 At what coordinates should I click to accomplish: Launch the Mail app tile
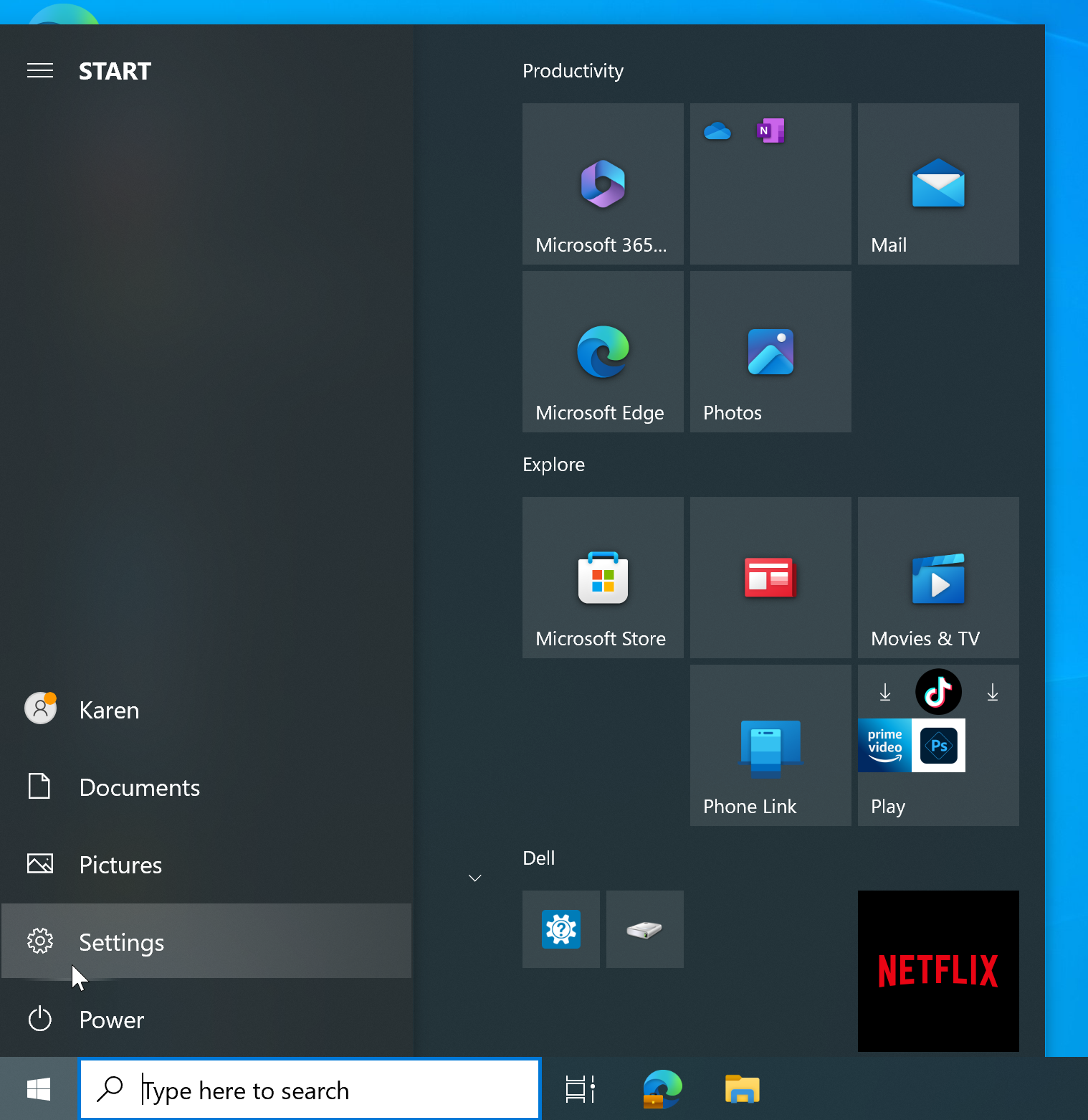click(x=937, y=184)
